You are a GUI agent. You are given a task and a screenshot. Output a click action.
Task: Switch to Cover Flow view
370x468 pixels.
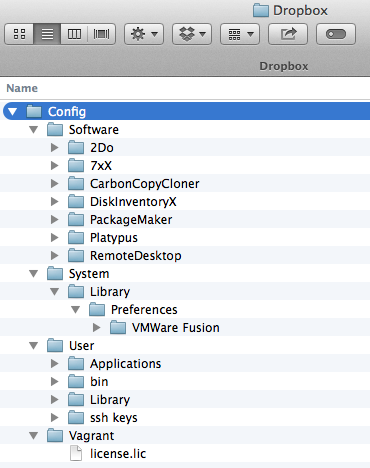coord(101,34)
